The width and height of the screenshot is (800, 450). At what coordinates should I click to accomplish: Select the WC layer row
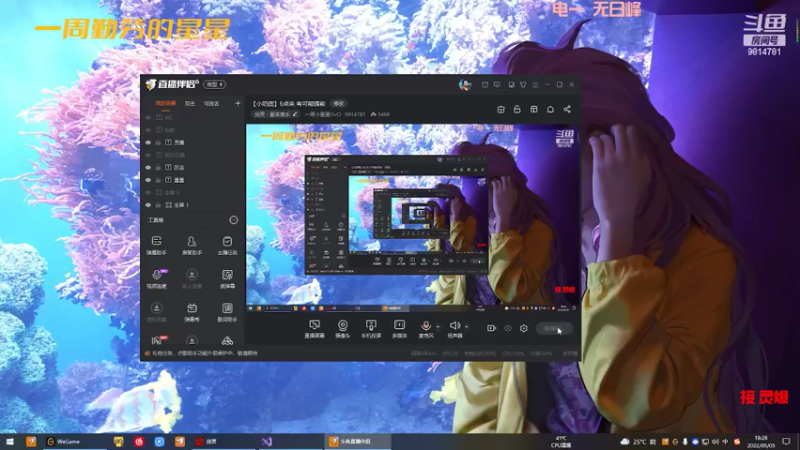192,117
